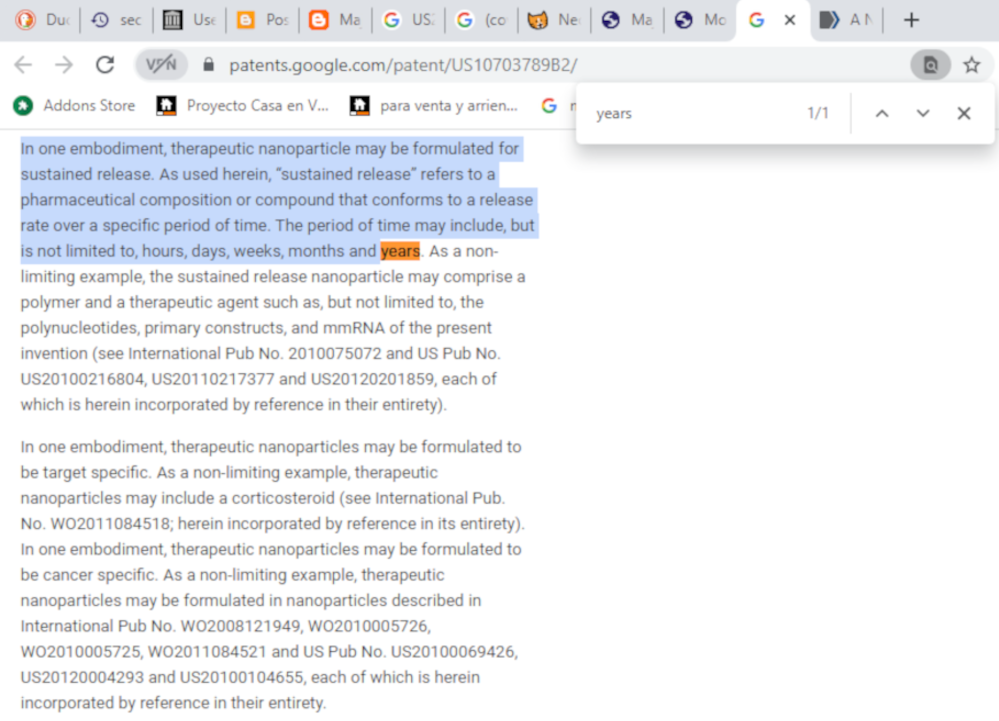Open the 'Use' tab with building icon

pyautogui.click(x=190, y=20)
